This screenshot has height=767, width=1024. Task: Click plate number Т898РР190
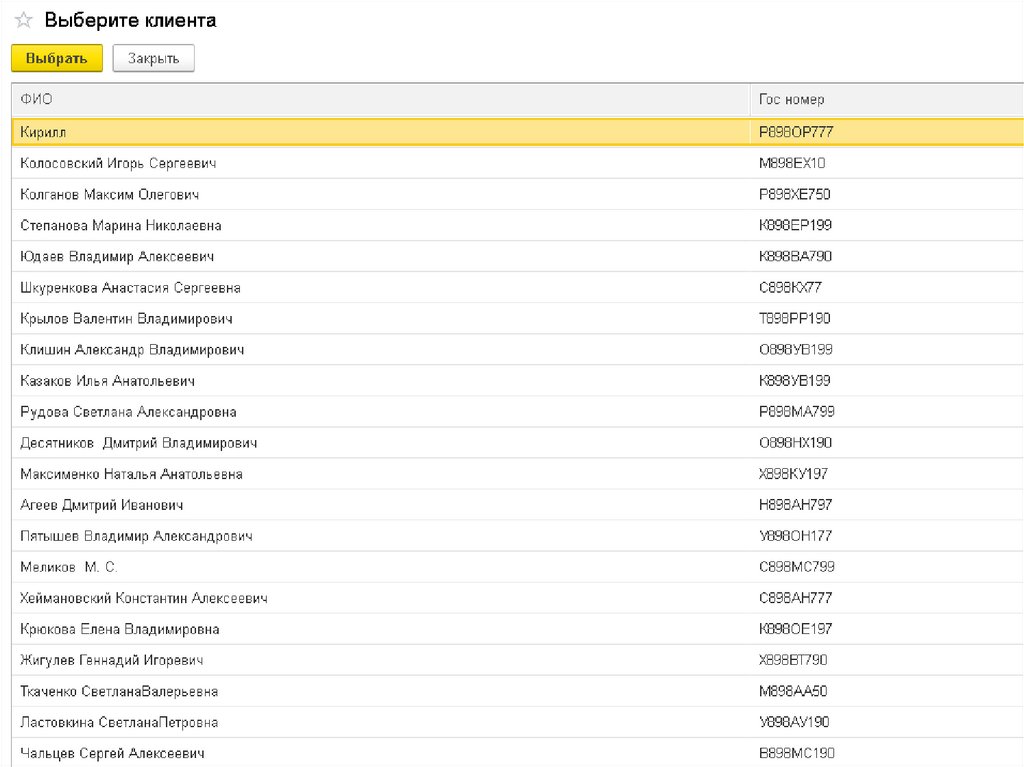tap(795, 319)
